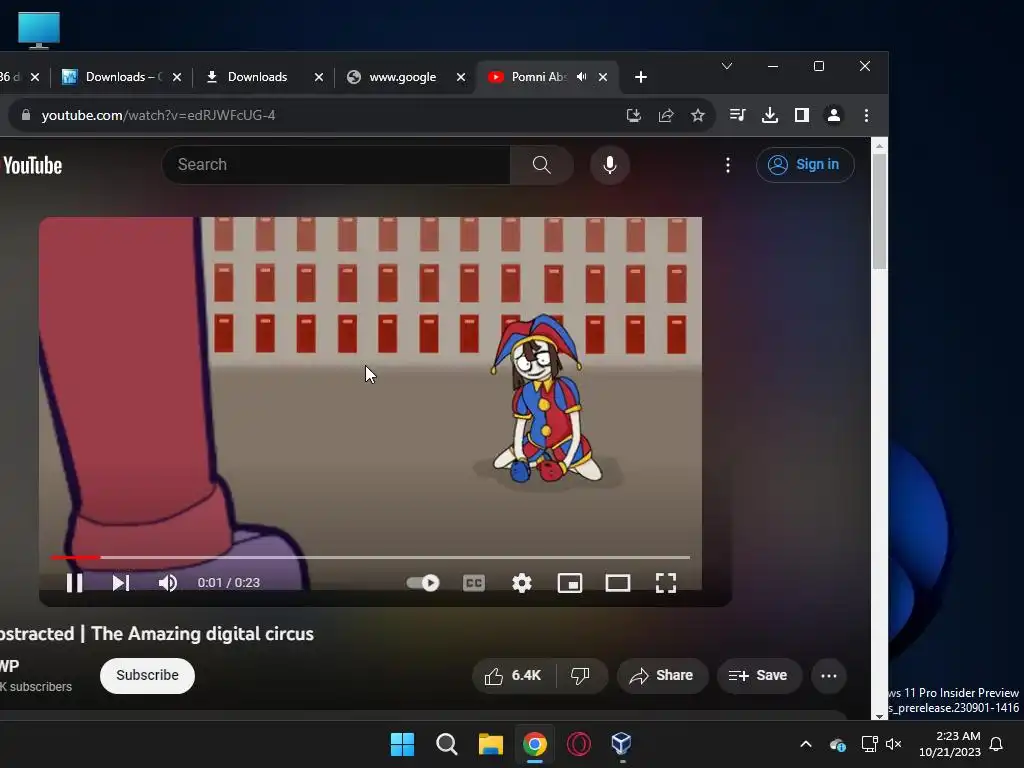Screen dimensions: 1024x768
Task: Click the search magnifier button
Action: (541, 165)
